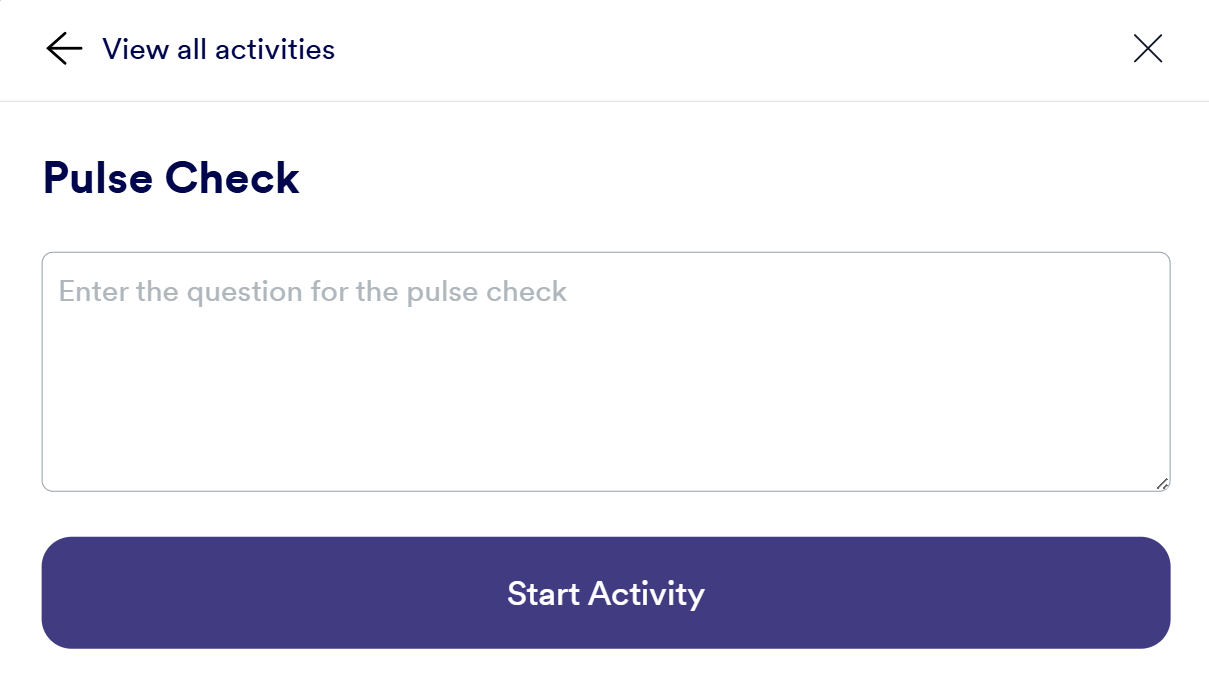This screenshot has width=1209, height=684.
Task: Click the "View all activities" label
Action: point(218,49)
